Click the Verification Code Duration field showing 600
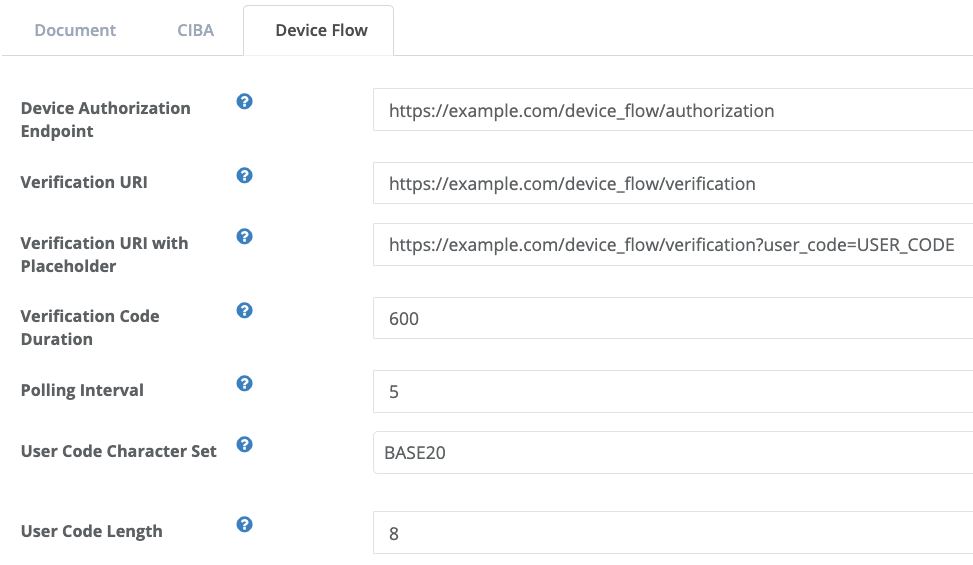This screenshot has width=973, height=565. (673, 318)
